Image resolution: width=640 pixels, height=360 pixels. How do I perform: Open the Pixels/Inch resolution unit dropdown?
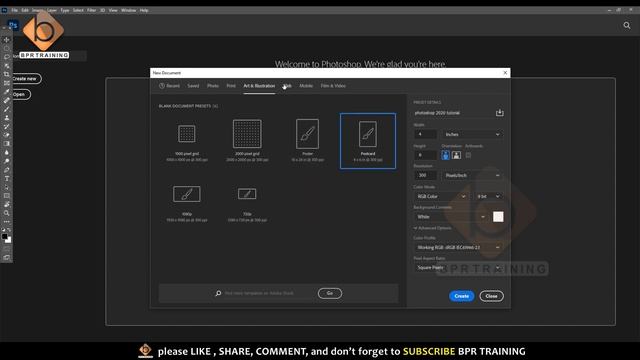pos(472,176)
